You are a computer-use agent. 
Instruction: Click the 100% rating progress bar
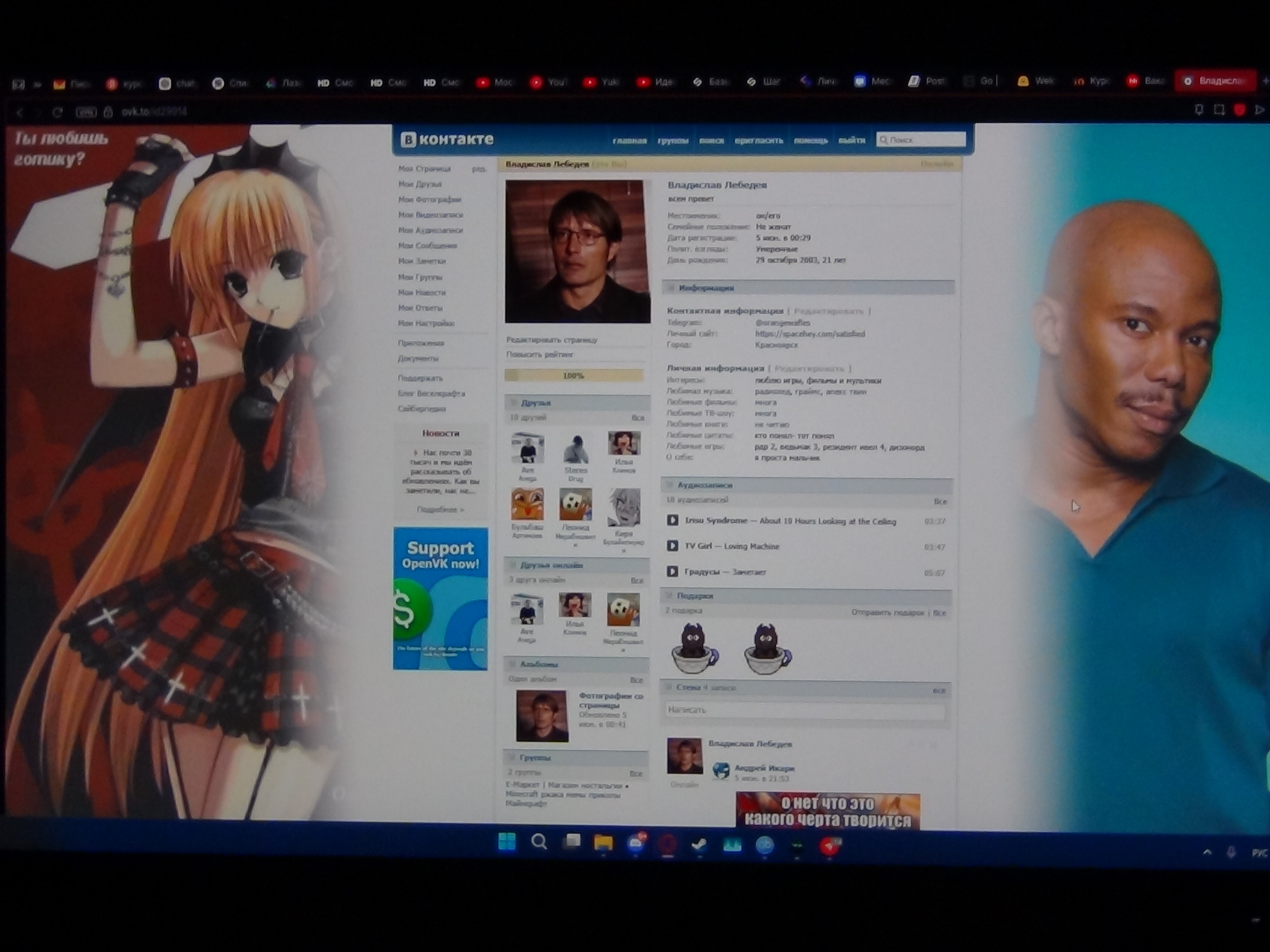pos(574,376)
